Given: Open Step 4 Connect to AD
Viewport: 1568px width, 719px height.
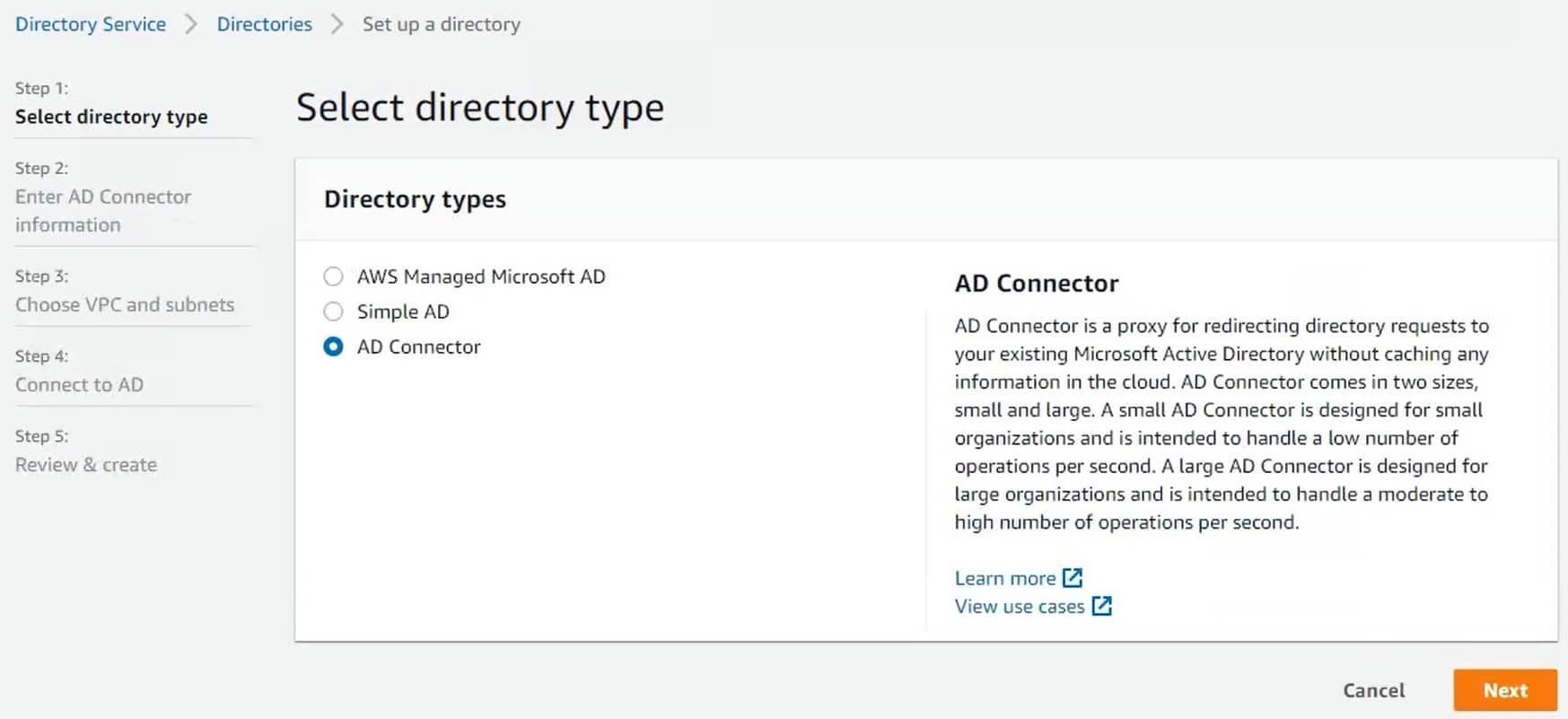Looking at the screenshot, I should pos(79,384).
